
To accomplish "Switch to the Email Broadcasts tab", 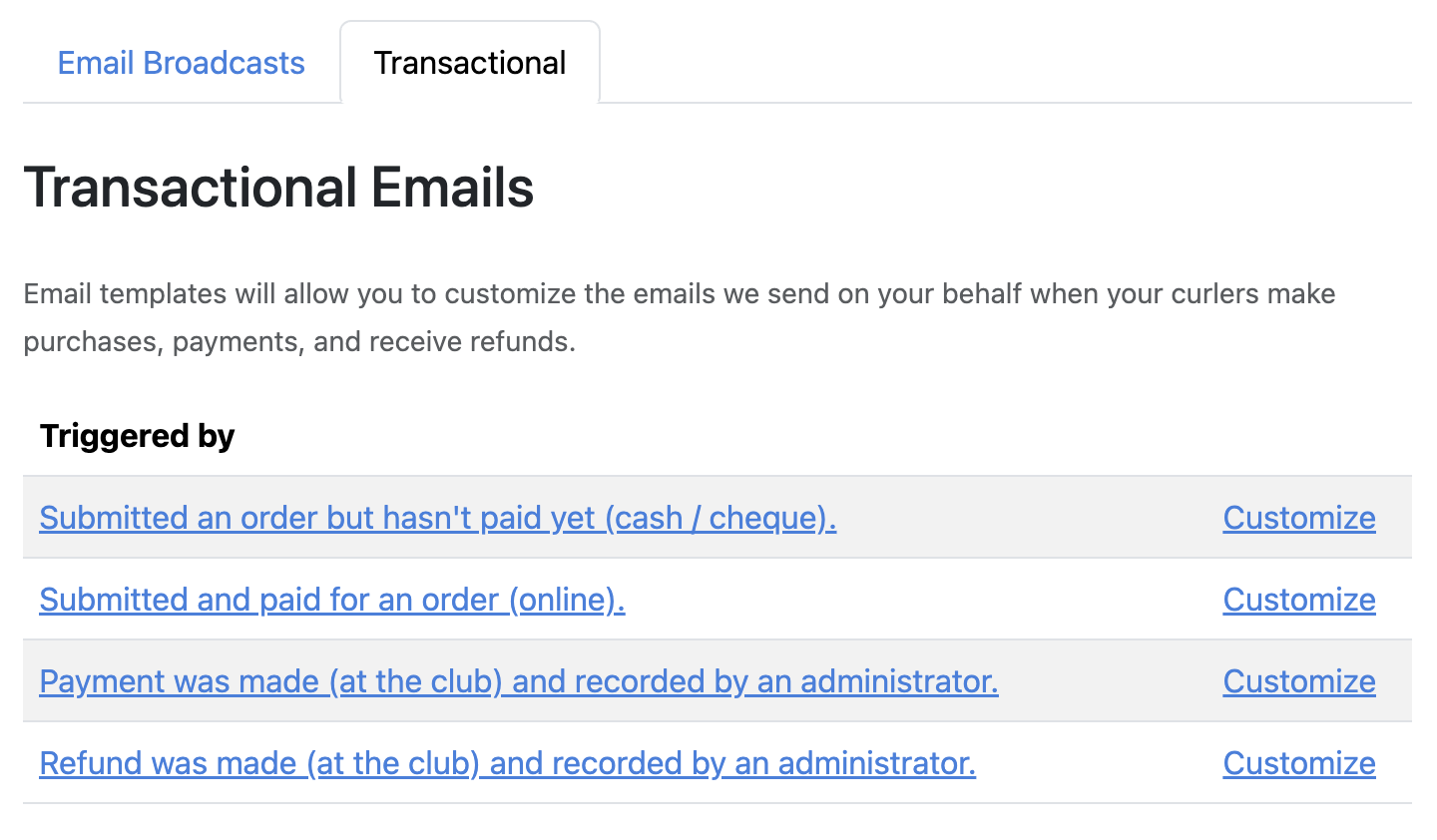I will [x=181, y=62].
